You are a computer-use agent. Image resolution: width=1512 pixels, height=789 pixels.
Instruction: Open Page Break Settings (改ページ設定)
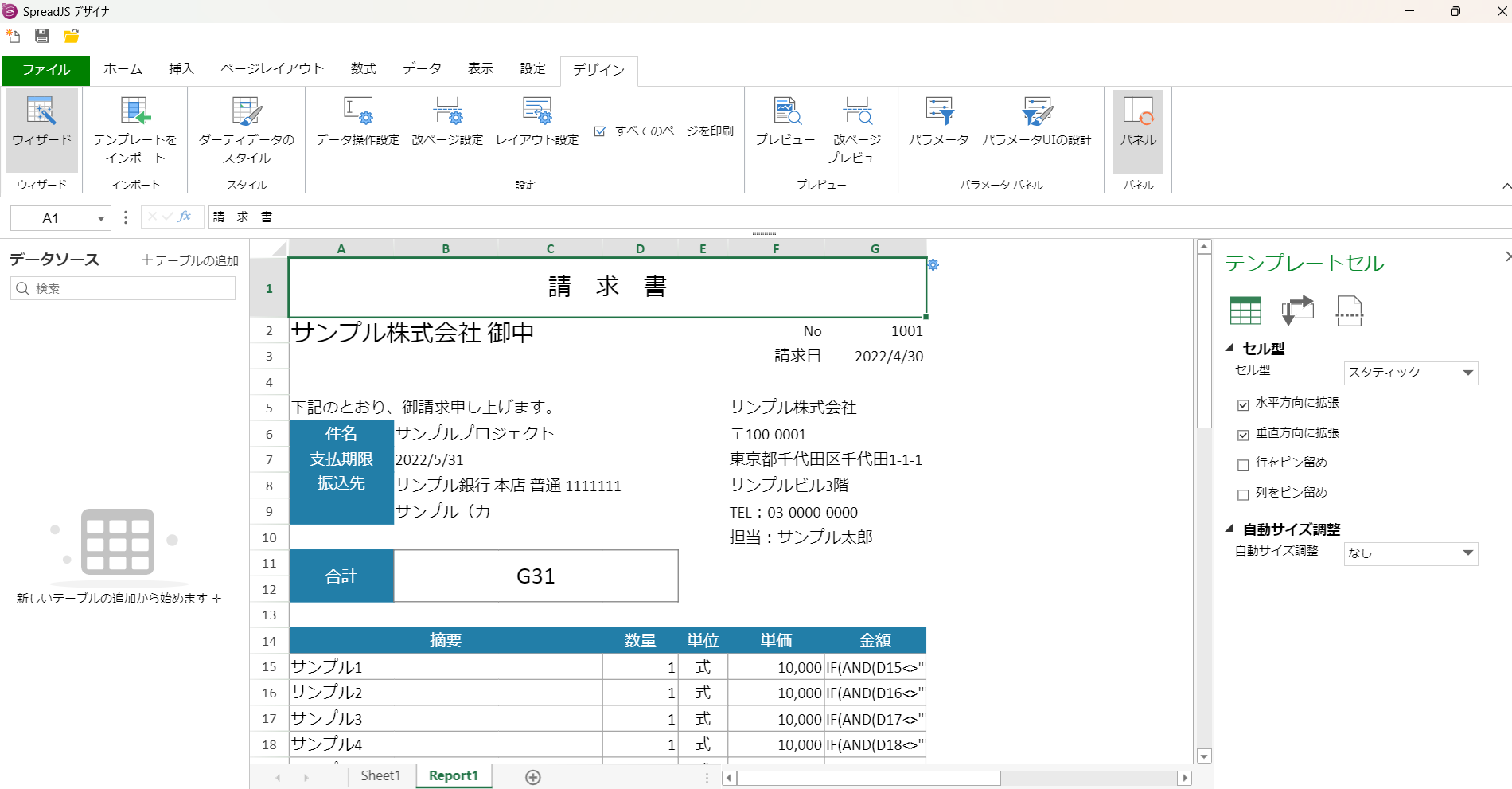(x=447, y=122)
